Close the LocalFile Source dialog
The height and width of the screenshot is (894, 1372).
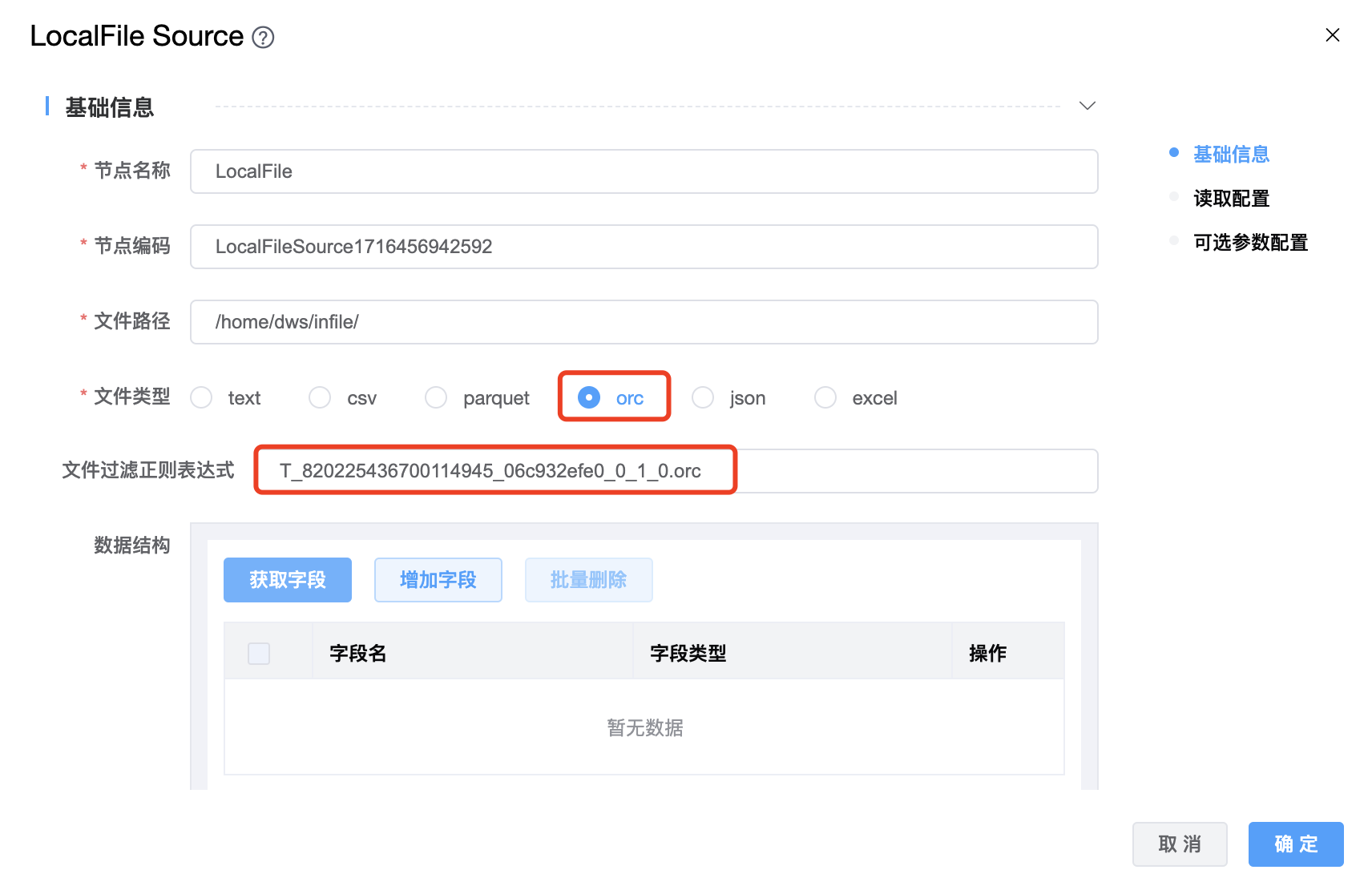pos(1332,35)
